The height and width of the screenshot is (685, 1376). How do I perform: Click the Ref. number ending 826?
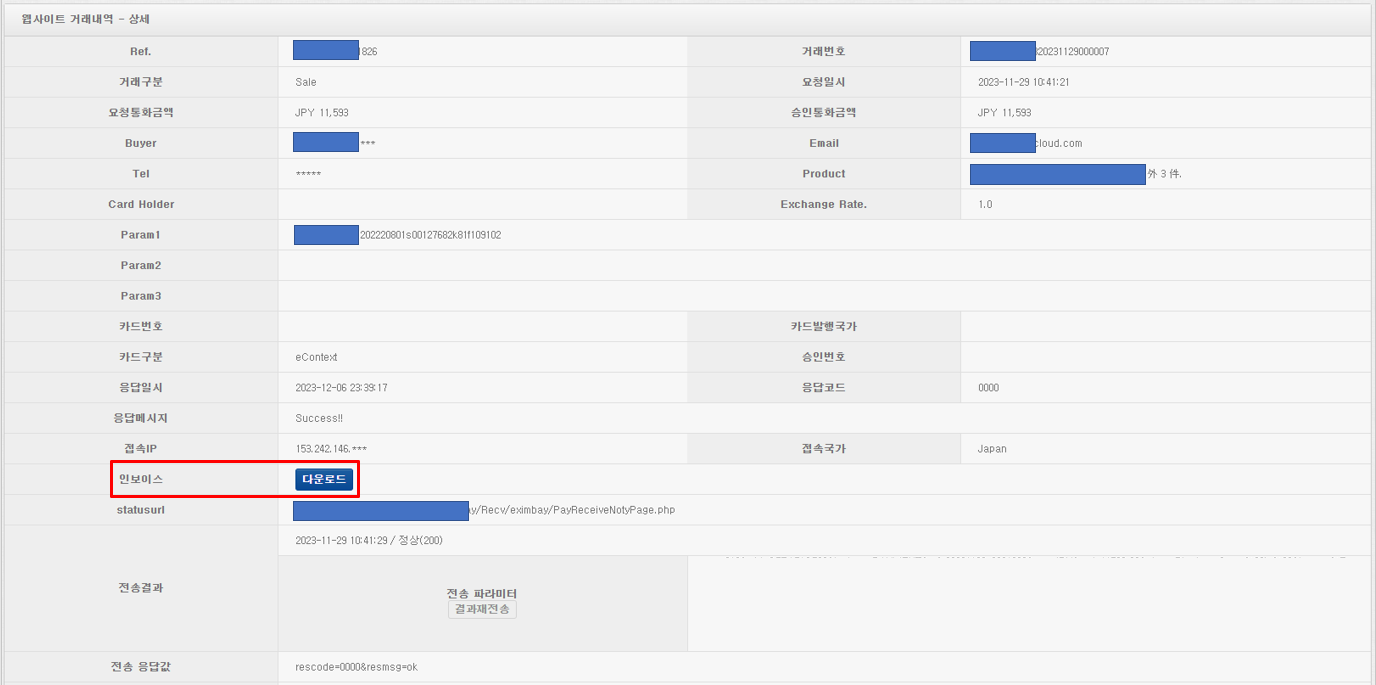[335, 51]
